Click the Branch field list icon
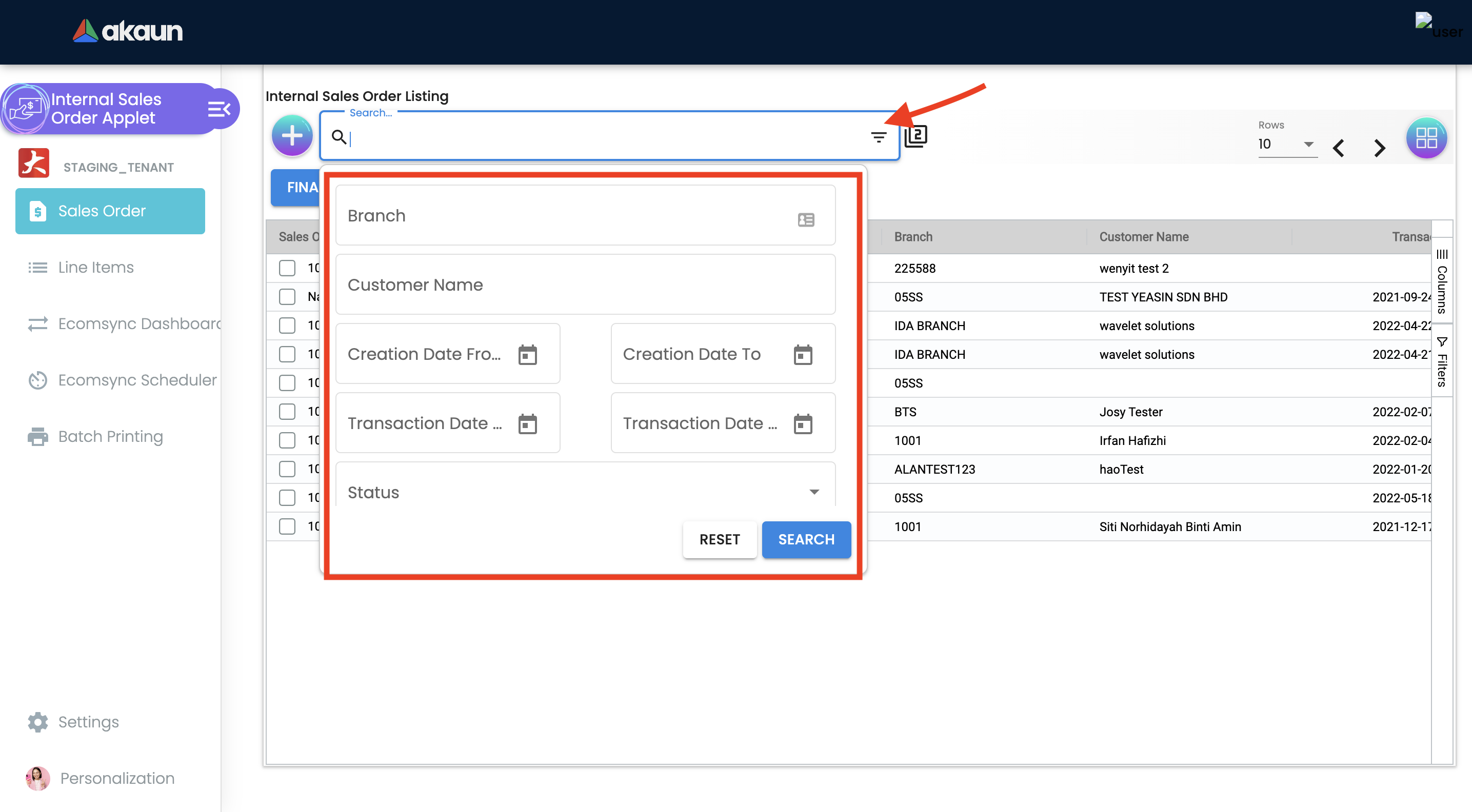This screenshot has width=1472, height=812. (x=806, y=219)
